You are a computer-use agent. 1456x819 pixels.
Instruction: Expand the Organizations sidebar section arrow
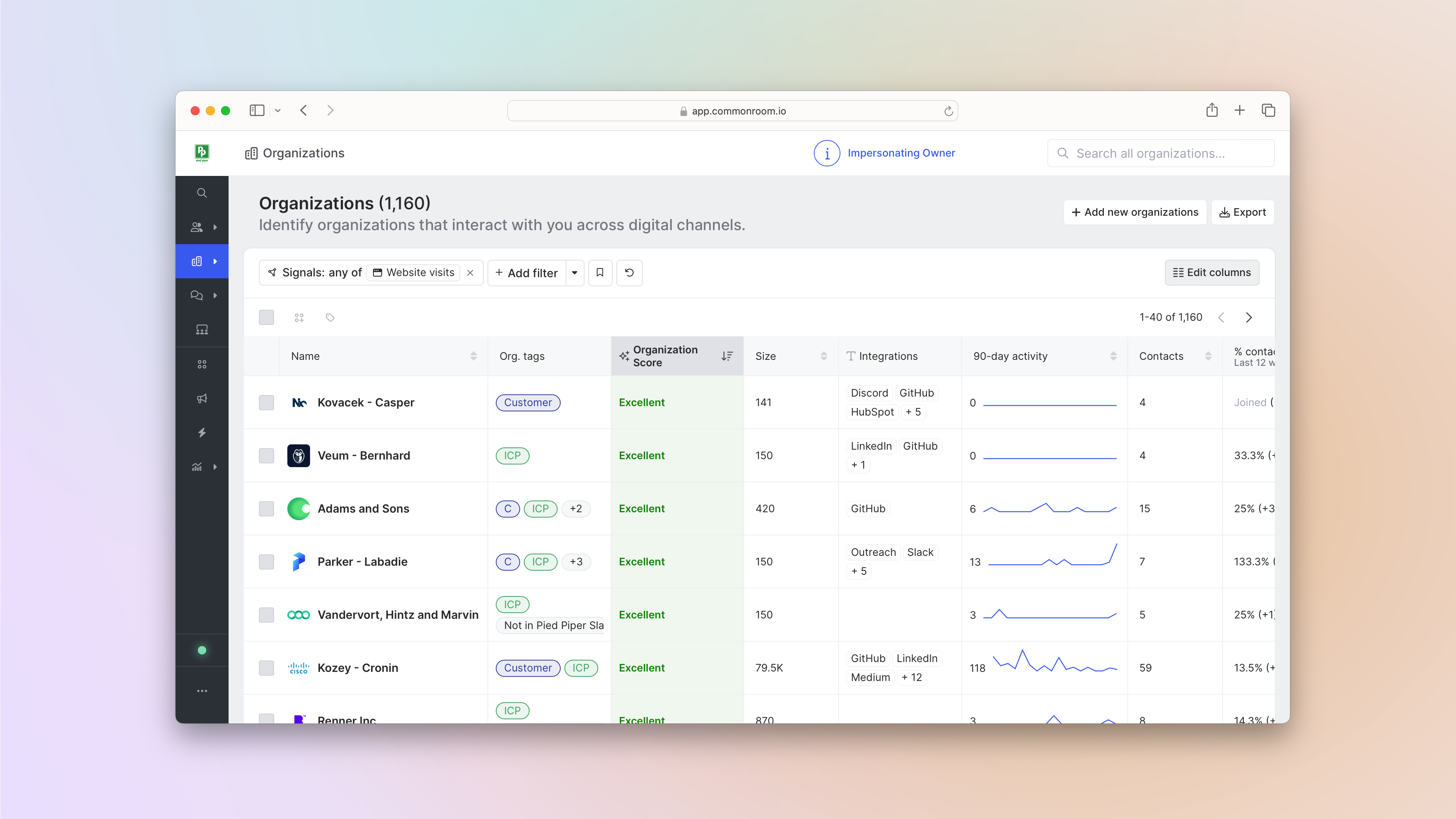tap(215, 261)
